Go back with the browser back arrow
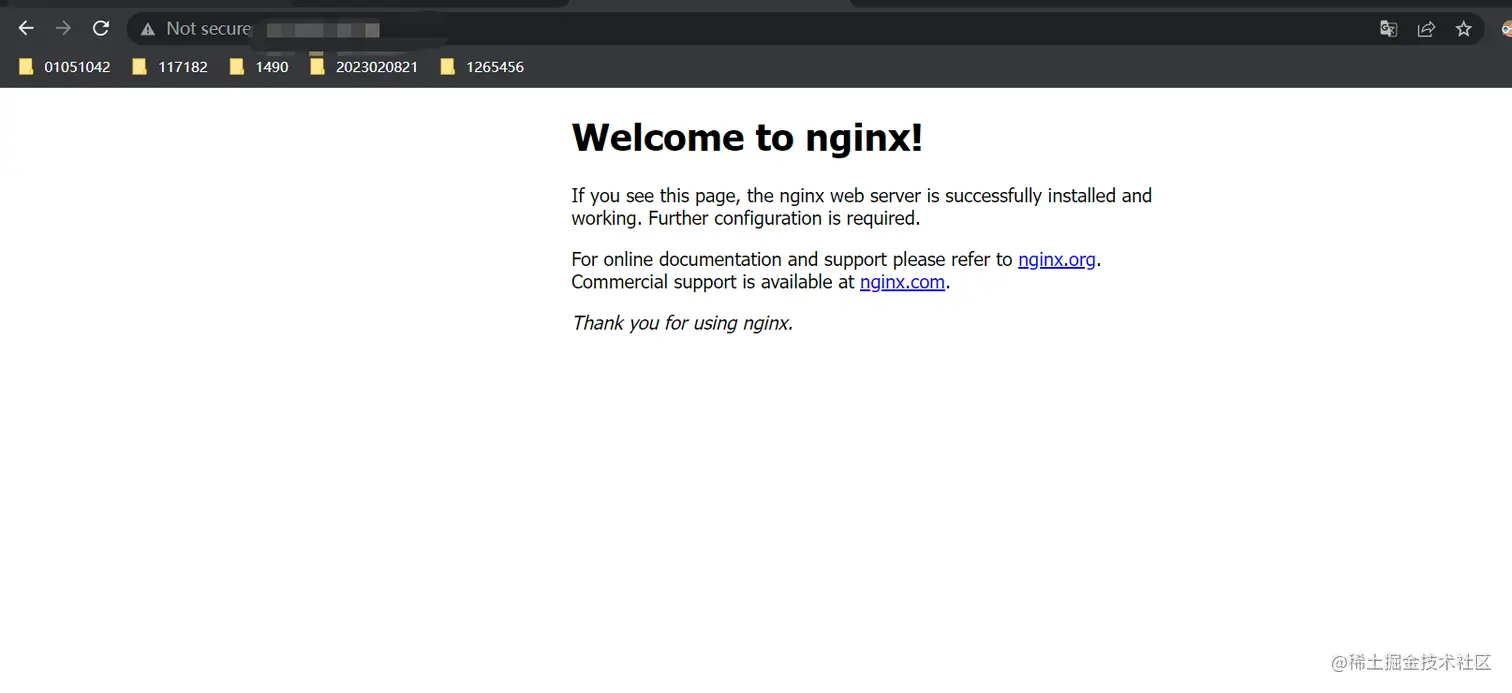The image size is (1512, 693). tap(26, 29)
